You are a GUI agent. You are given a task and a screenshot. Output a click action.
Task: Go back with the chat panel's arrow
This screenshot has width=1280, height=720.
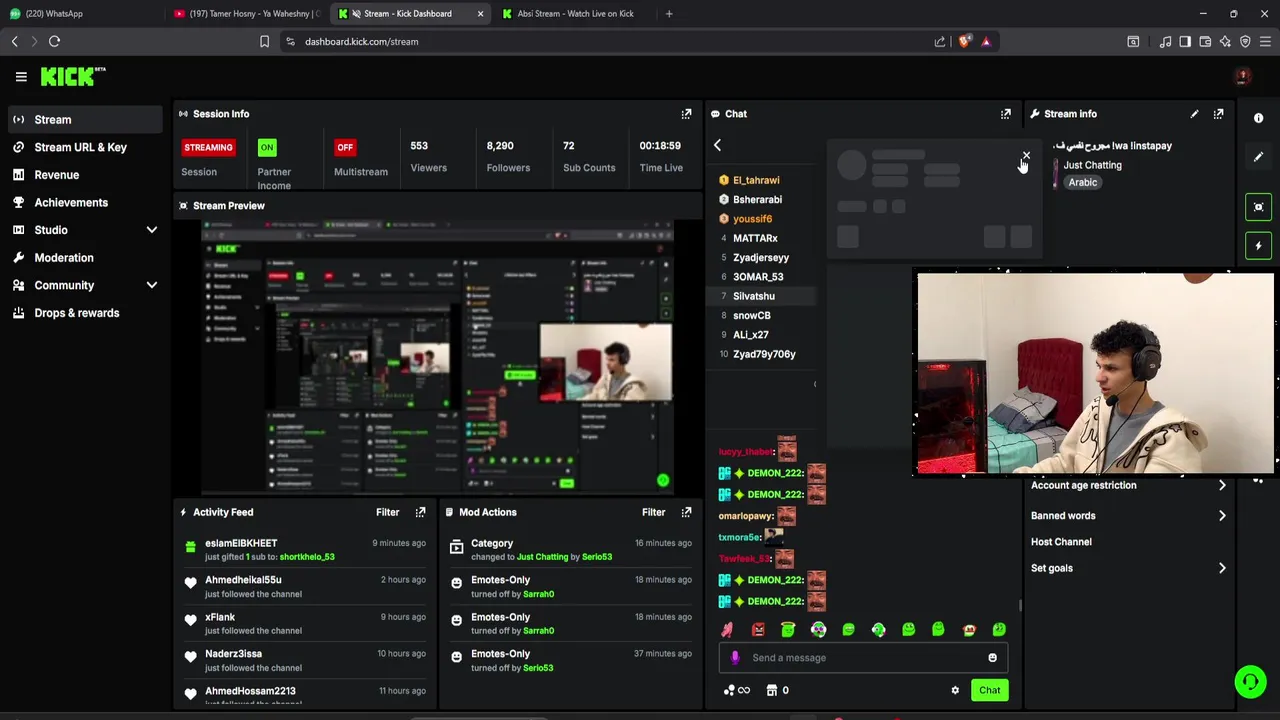(717, 145)
